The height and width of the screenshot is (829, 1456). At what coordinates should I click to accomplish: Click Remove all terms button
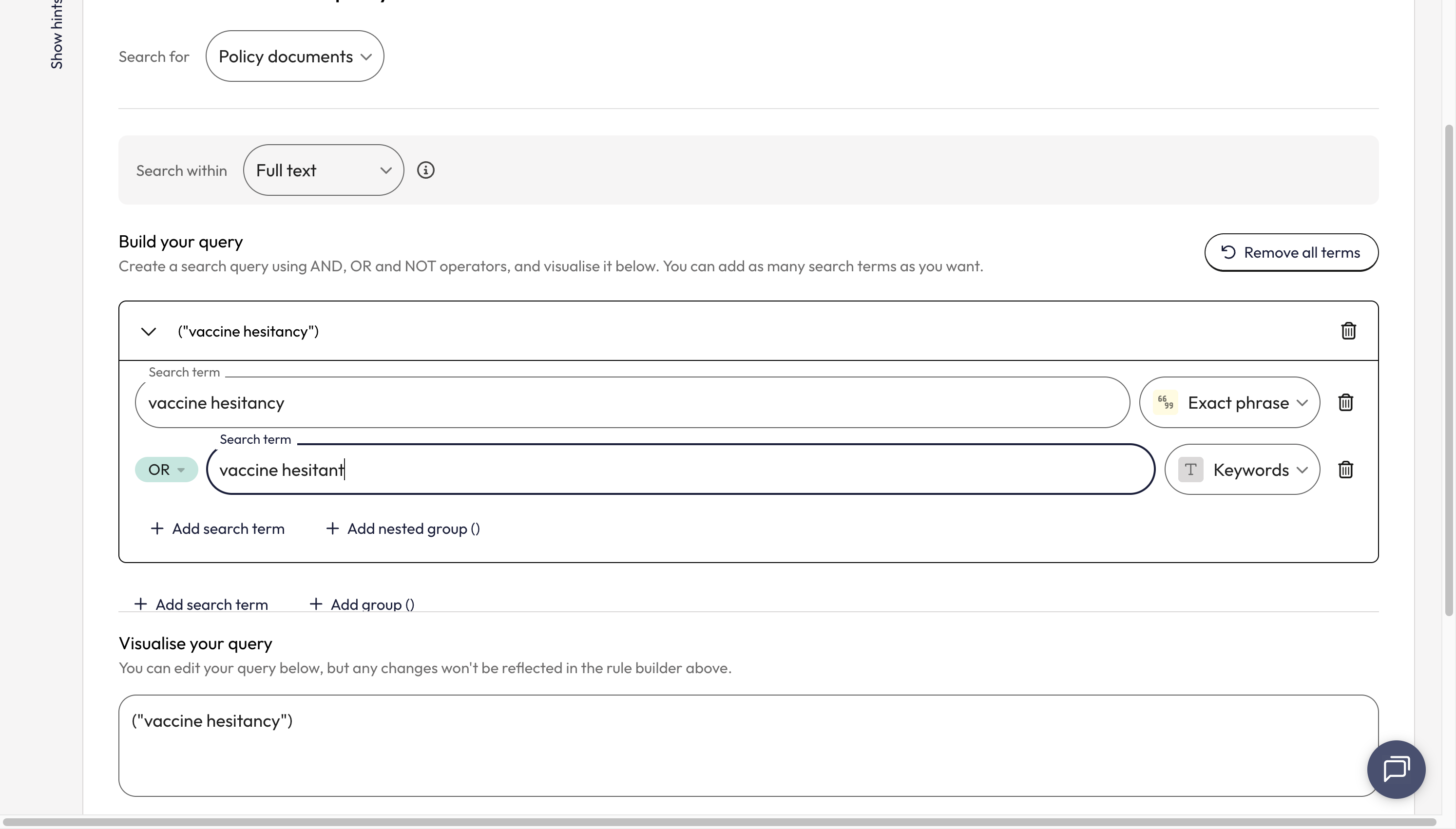click(1291, 252)
